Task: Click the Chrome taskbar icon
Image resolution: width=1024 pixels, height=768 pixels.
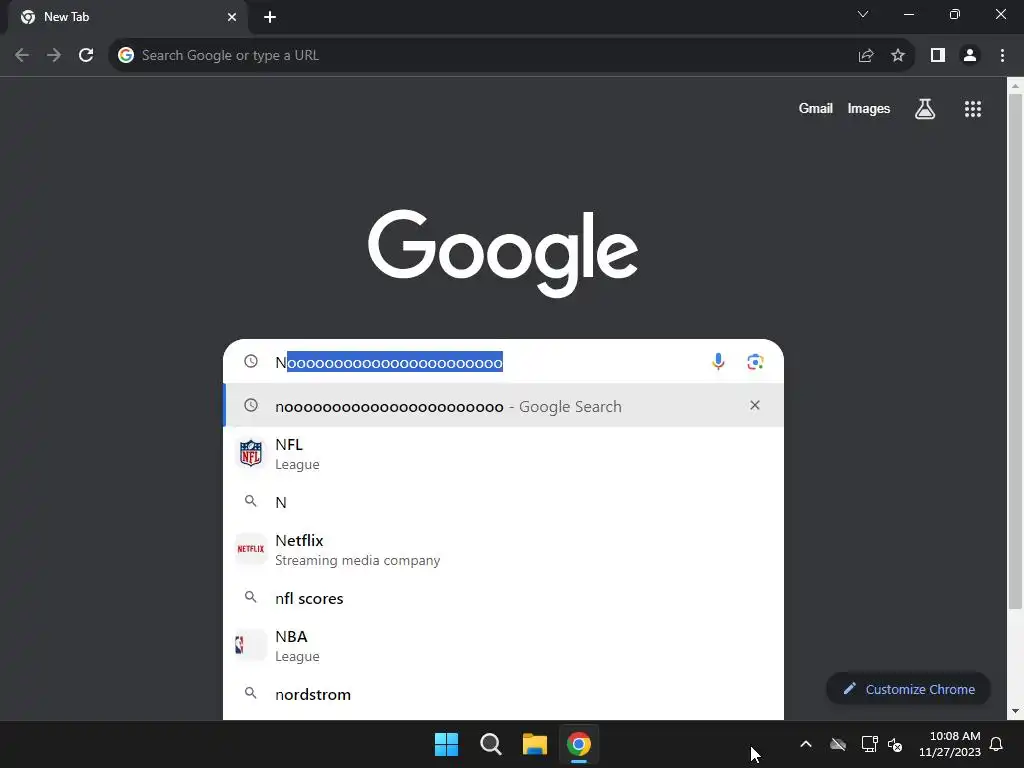Action: pyautogui.click(x=579, y=744)
